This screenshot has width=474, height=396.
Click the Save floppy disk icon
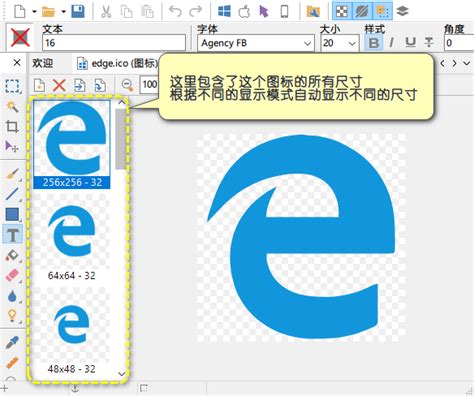[x=78, y=12]
